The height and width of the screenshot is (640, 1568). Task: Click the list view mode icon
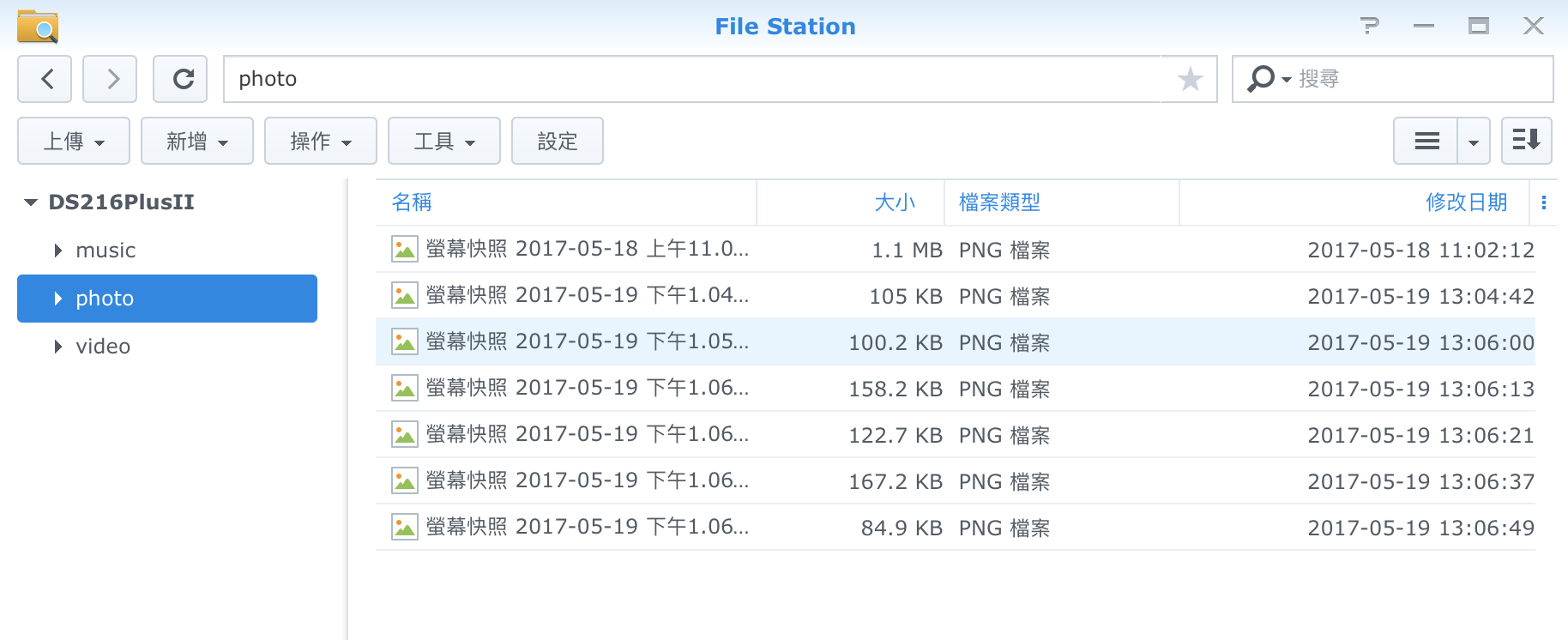click(1426, 141)
